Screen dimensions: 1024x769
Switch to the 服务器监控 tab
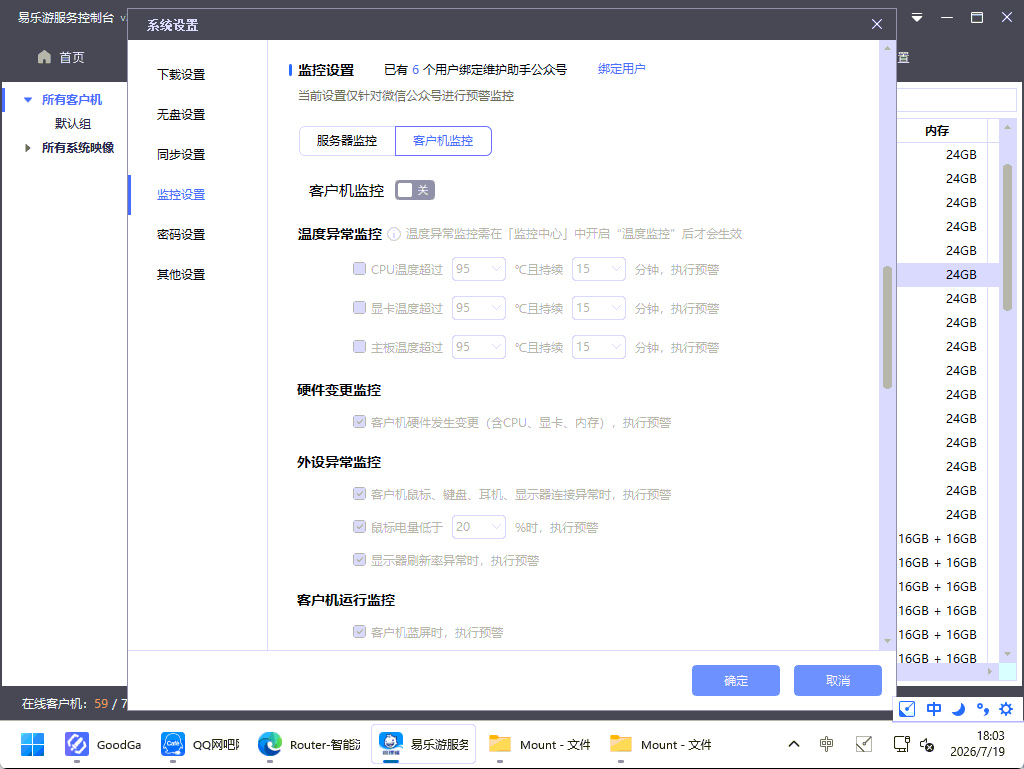coord(347,141)
